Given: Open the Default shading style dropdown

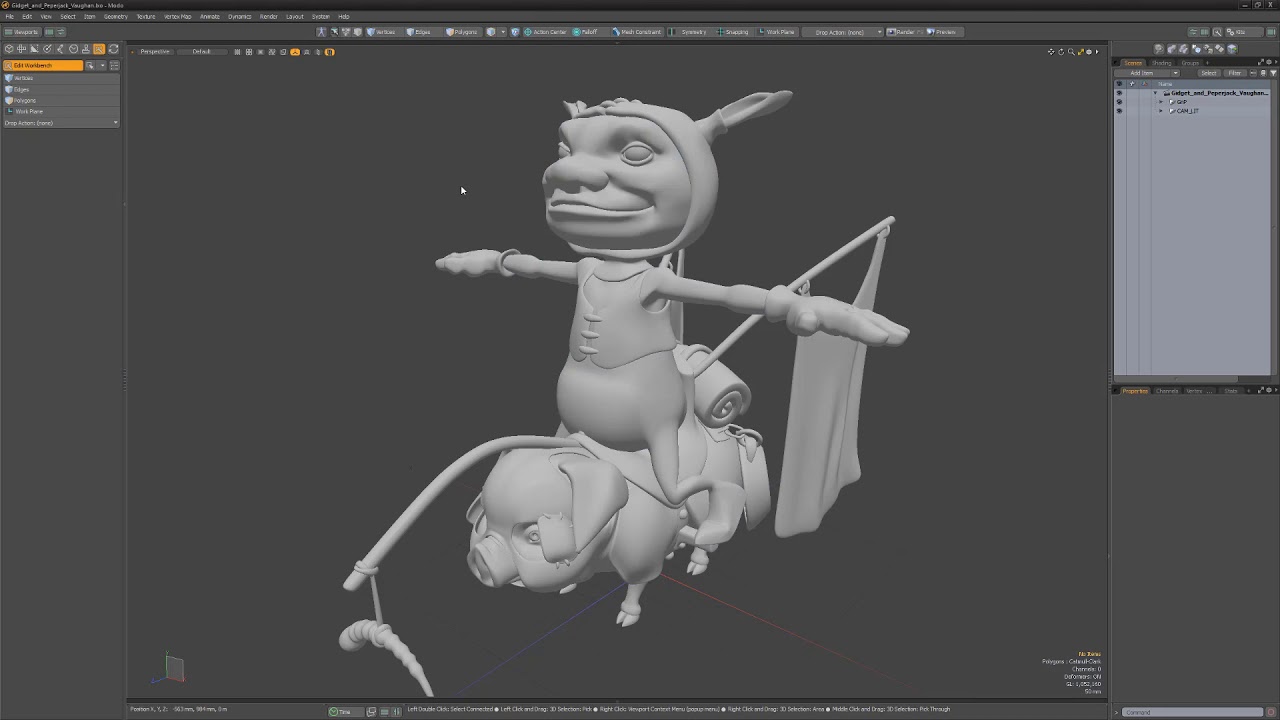Looking at the screenshot, I should point(202,51).
